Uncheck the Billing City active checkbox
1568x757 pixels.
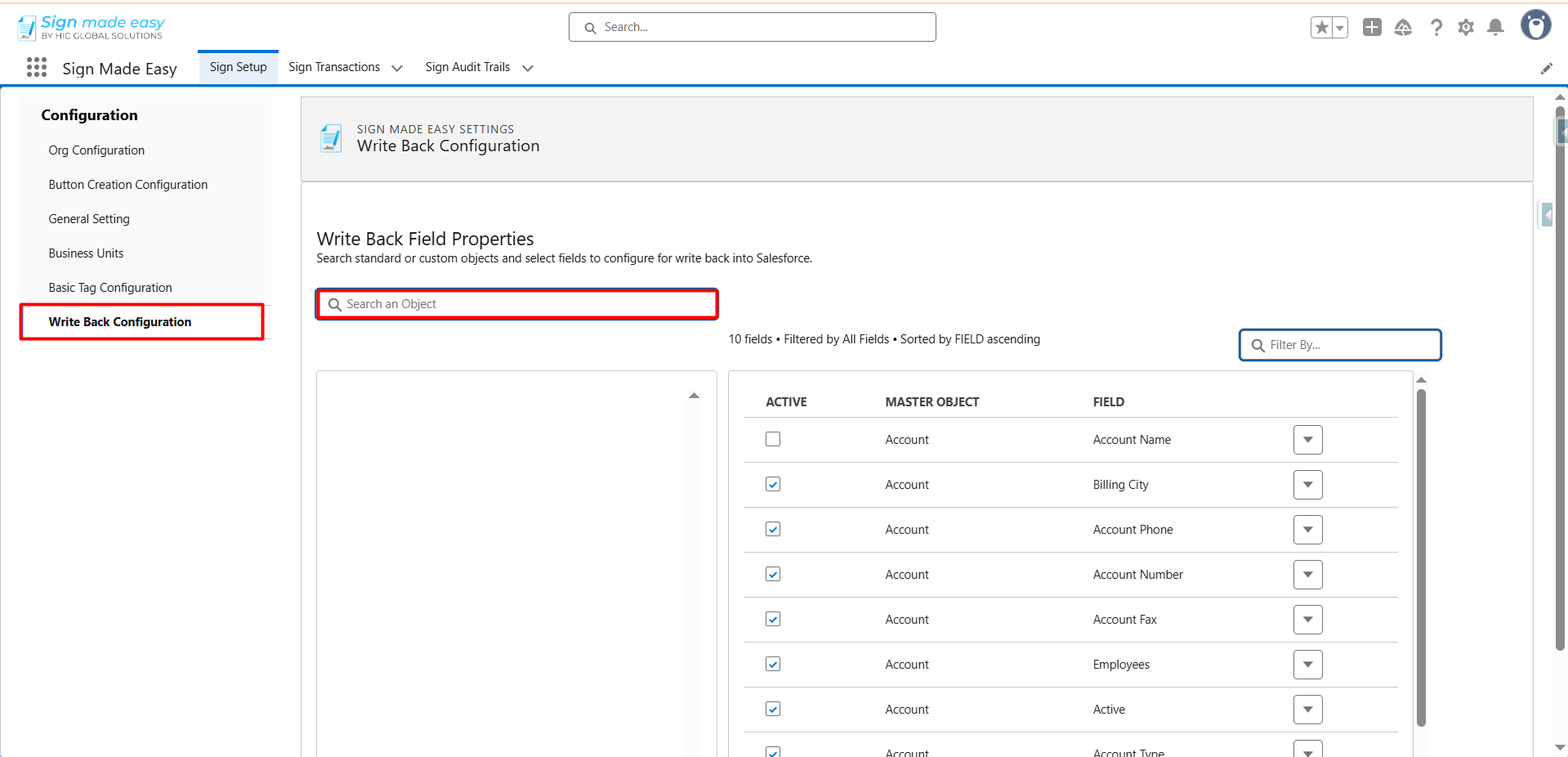click(773, 485)
